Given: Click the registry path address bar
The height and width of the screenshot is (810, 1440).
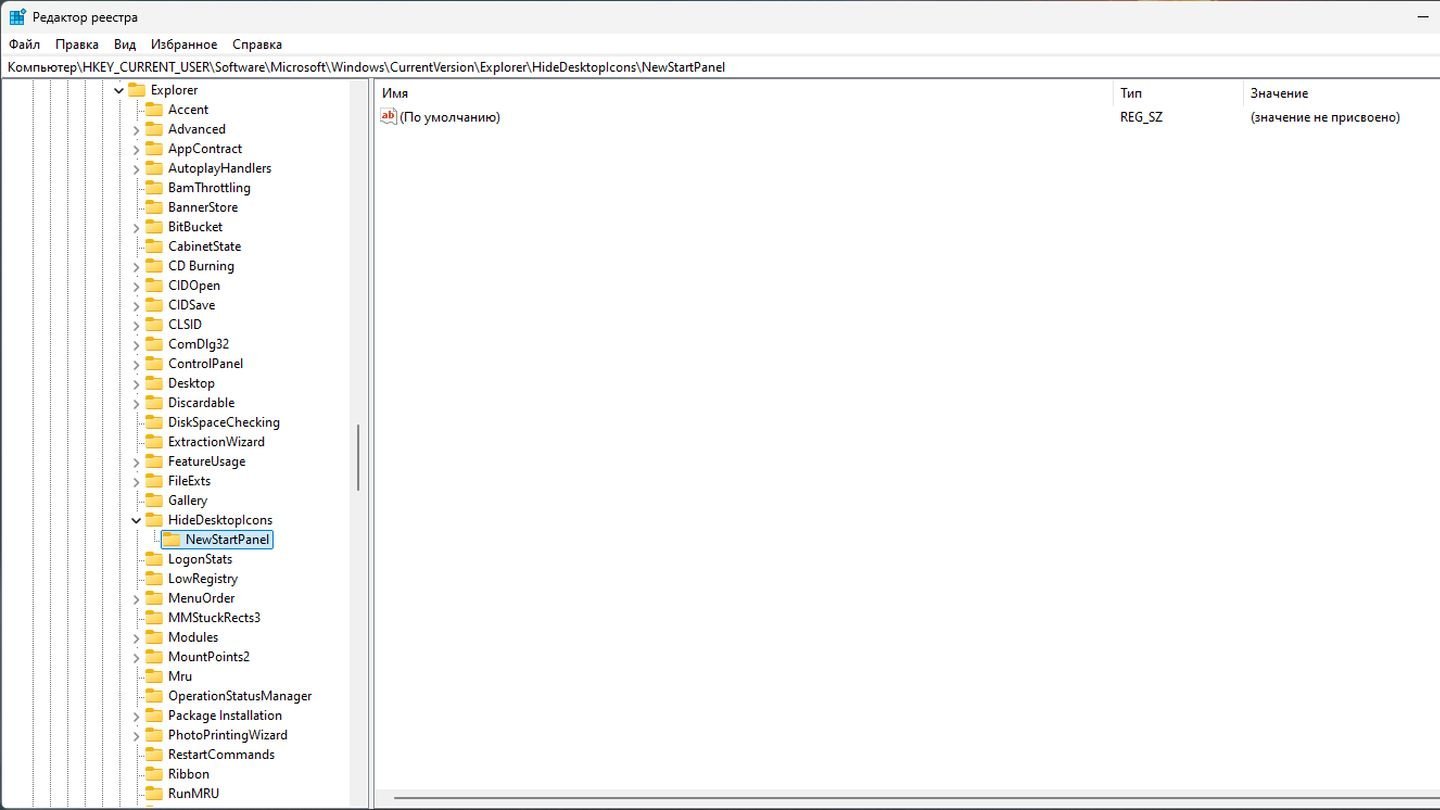Looking at the screenshot, I should (x=720, y=67).
